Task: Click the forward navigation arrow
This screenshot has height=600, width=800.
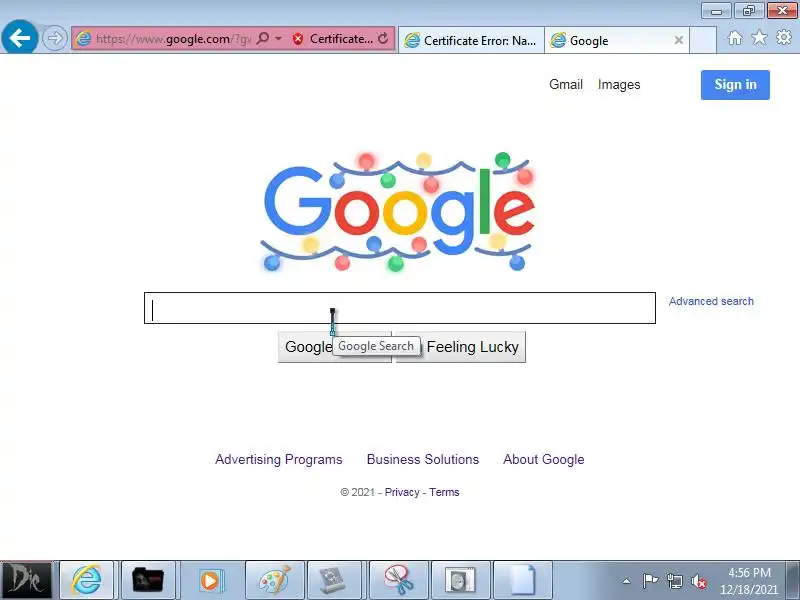Action: click(54, 38)
